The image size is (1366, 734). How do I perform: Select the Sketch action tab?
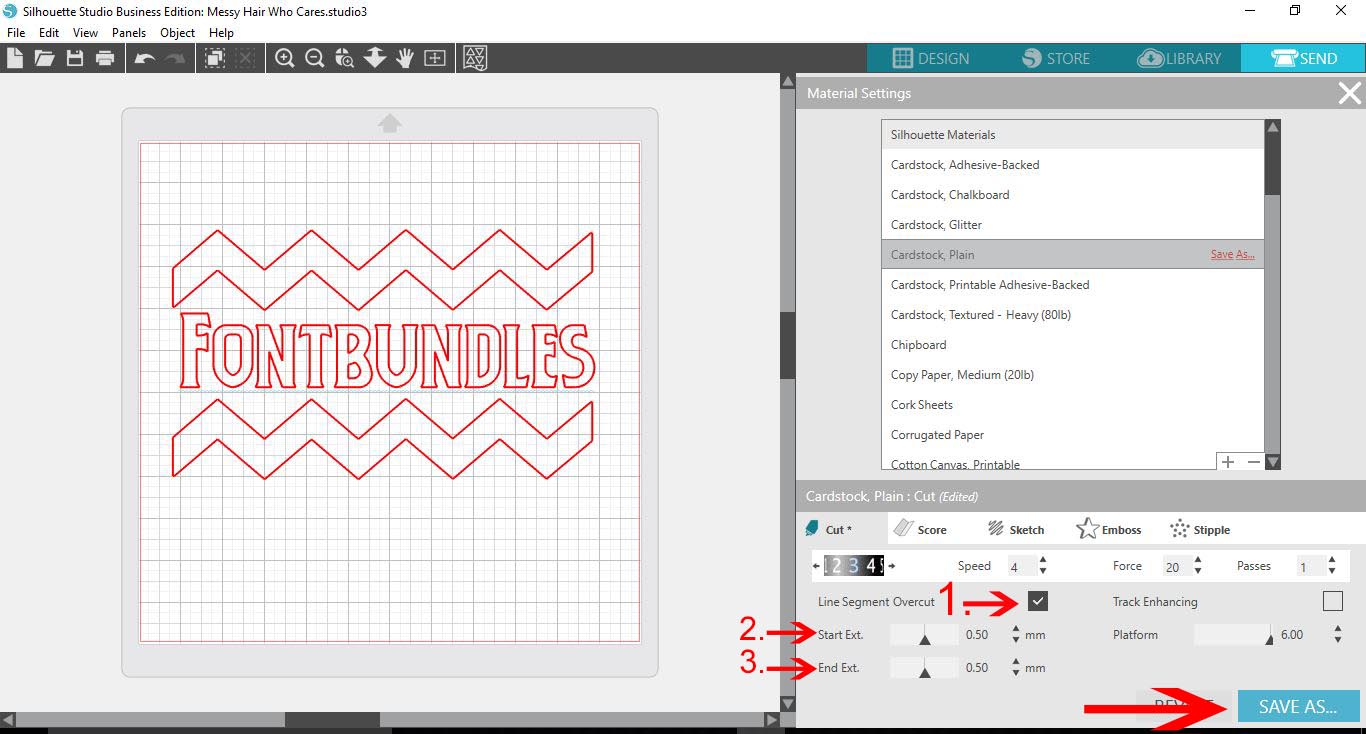[1016, 529]
